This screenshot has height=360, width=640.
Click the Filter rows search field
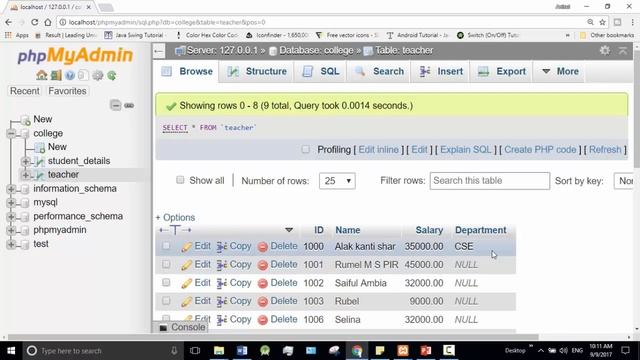(x=489, y=181)
